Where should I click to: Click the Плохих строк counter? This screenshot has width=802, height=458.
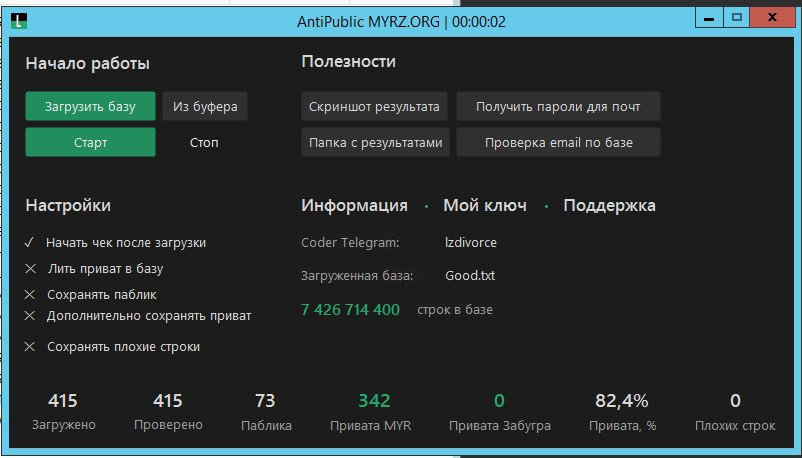[x=735, y=400]
